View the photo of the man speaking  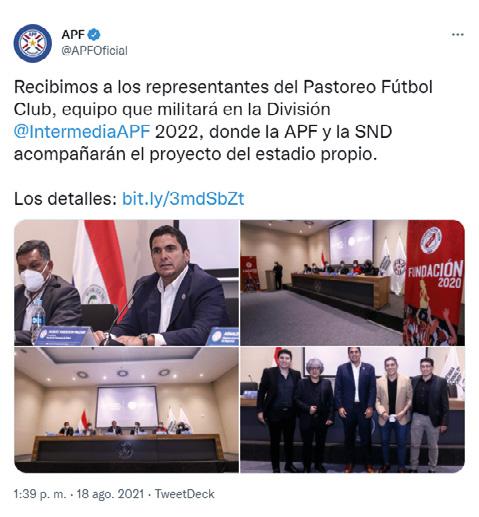tap(126, 282)
